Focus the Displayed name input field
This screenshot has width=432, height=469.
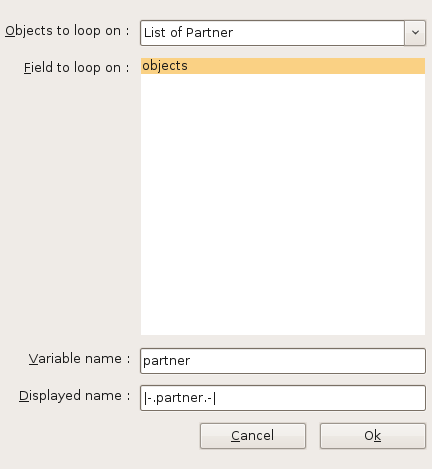[x=283, y=398]
